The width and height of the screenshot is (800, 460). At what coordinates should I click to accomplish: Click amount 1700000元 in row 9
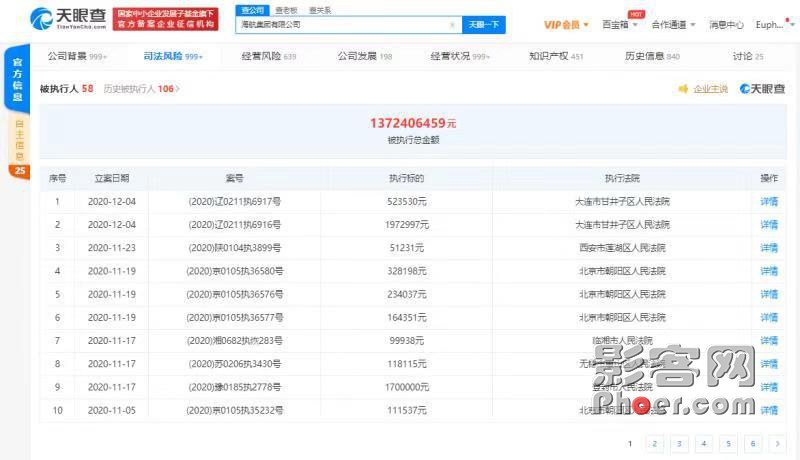click(407, 387)
